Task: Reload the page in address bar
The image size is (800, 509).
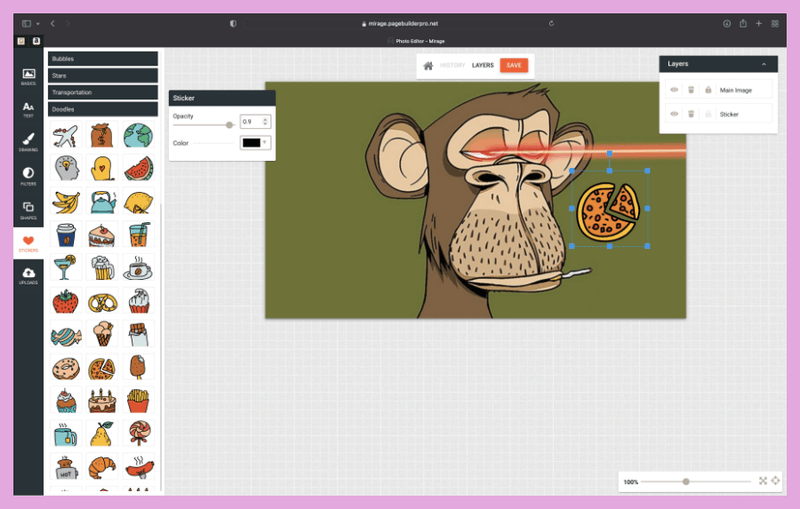Action: pos(551,23)
